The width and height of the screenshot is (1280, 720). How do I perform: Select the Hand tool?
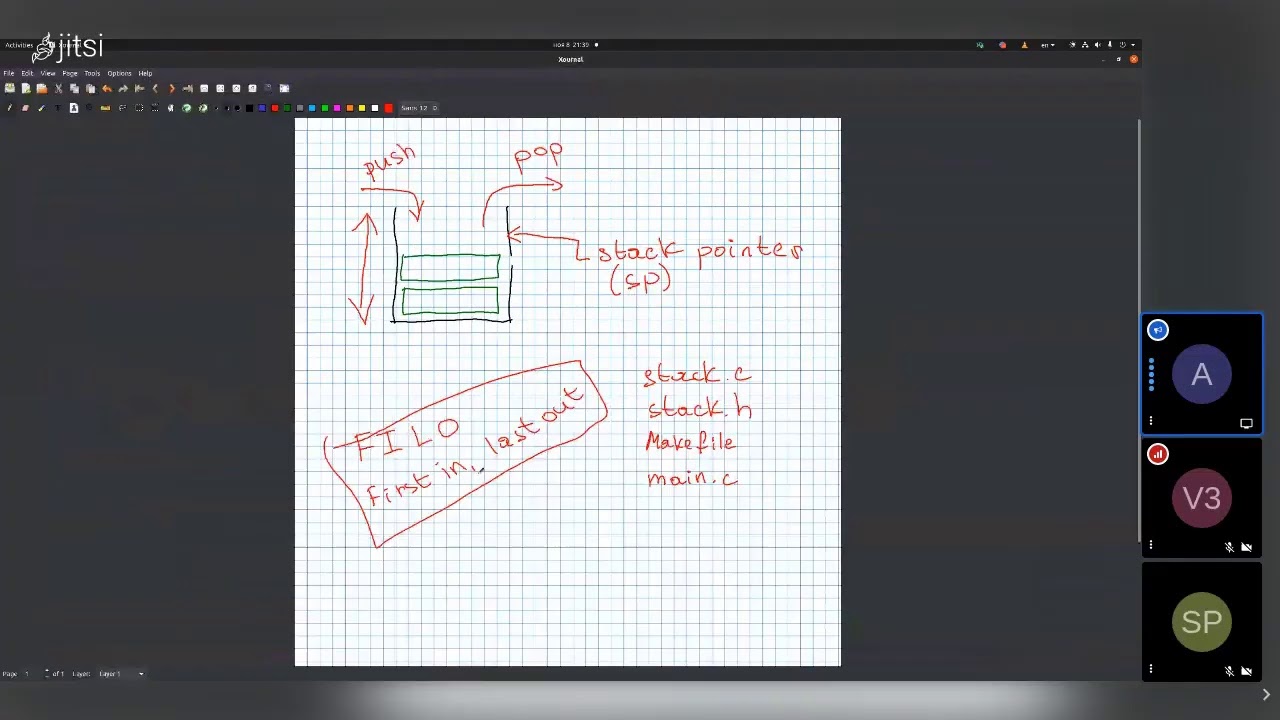171,108
